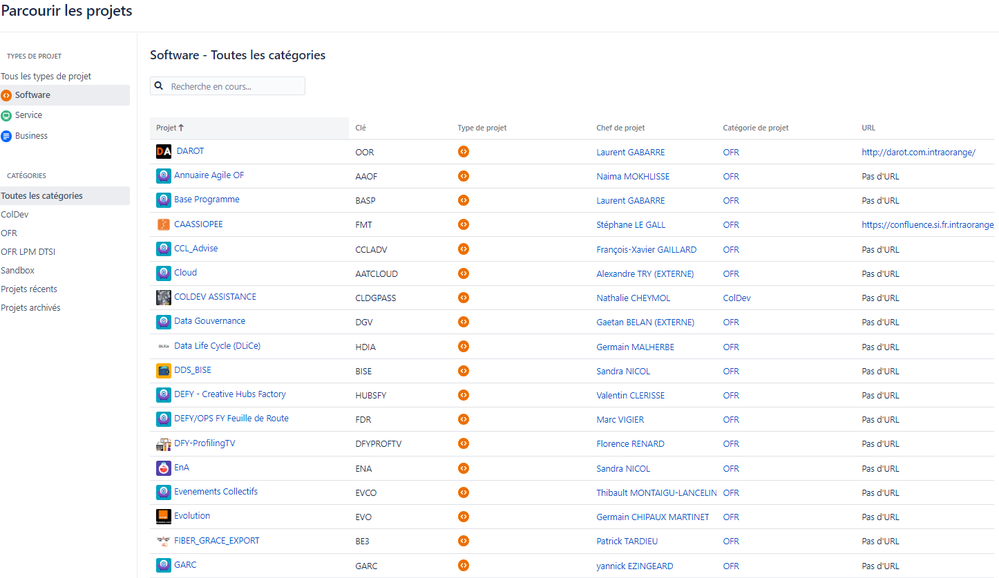
Task: Open OFR category in FIBER_GRACE_EXPORT row
Action: pyautogui.click(x=731, y=542)
